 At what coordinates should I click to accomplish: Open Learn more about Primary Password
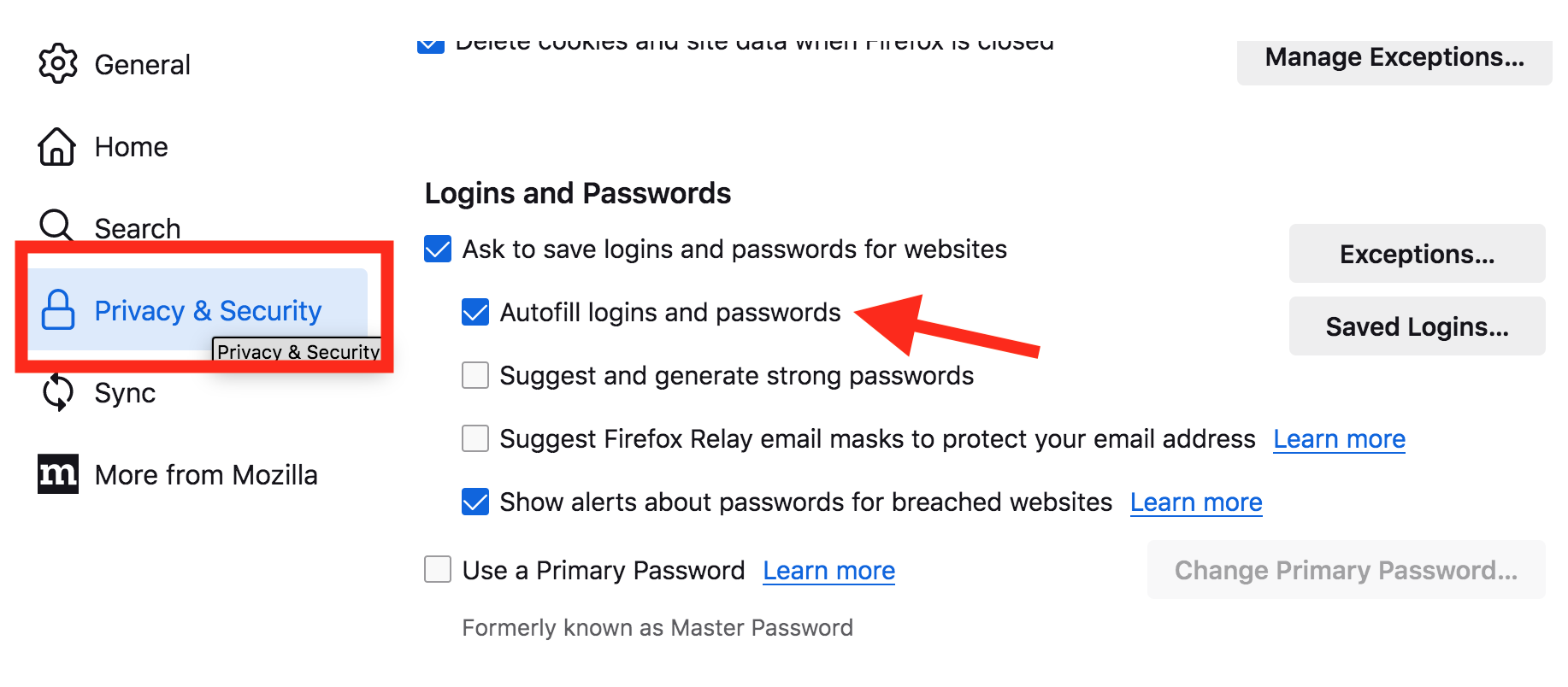(x=828, y=571)
